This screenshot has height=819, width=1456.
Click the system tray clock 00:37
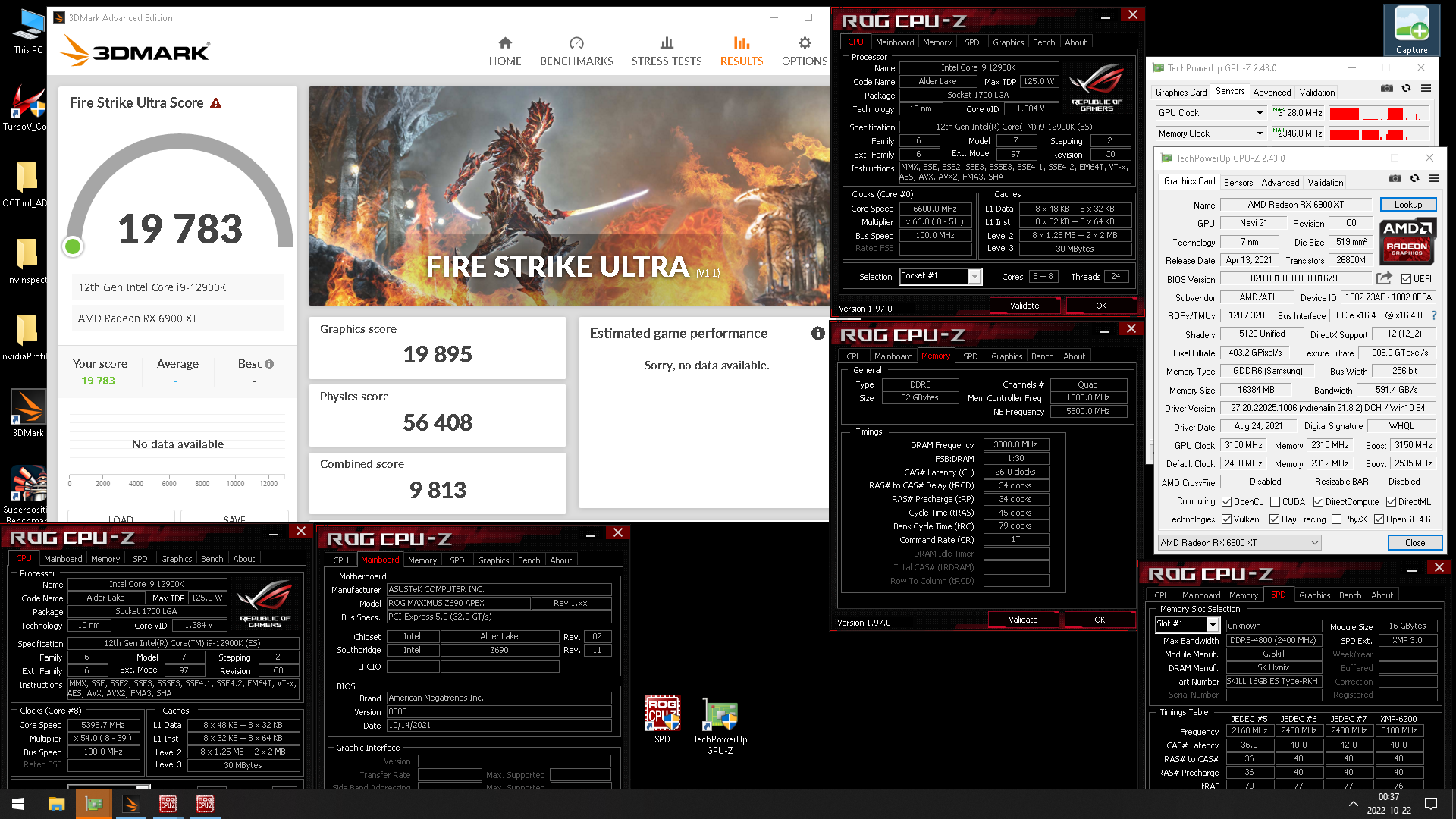(1389, 797)
